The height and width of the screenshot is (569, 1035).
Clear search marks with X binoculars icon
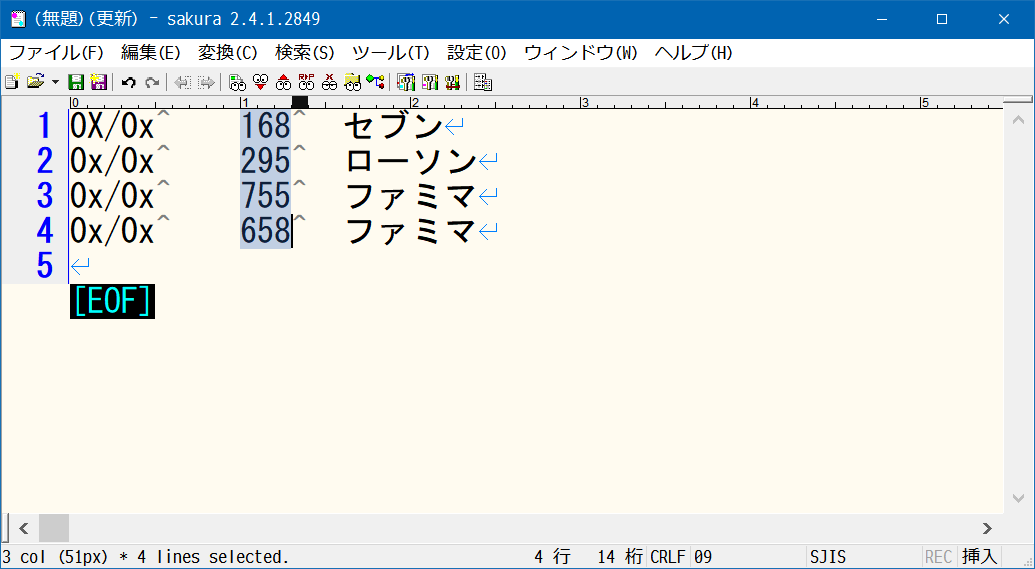(329, 82)
